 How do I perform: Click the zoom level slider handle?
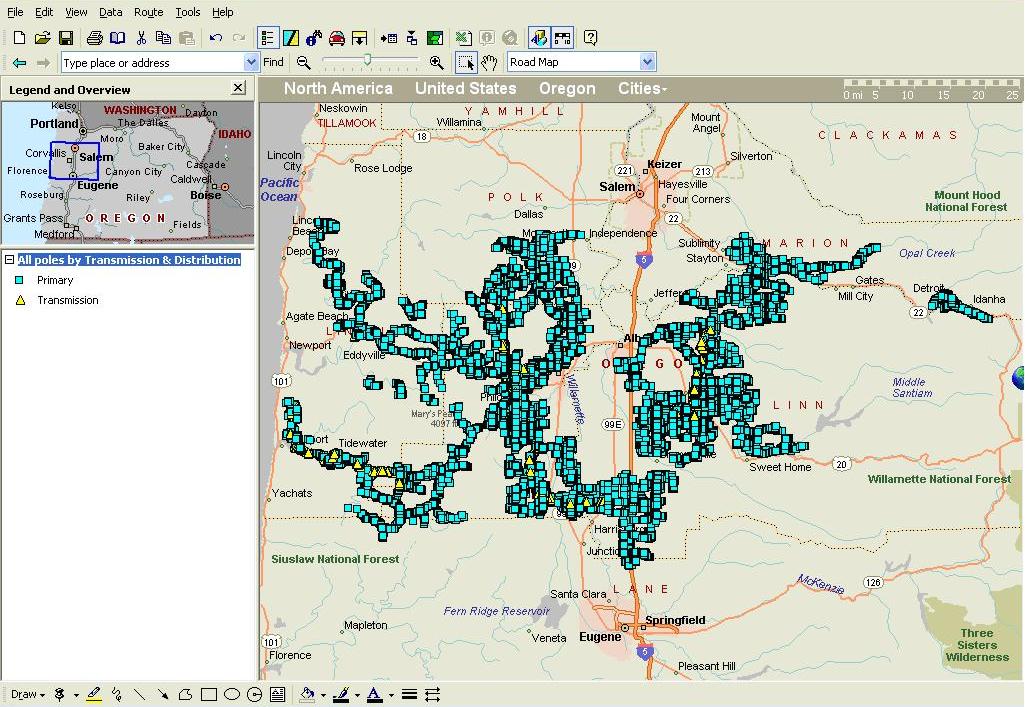[368, 61]
